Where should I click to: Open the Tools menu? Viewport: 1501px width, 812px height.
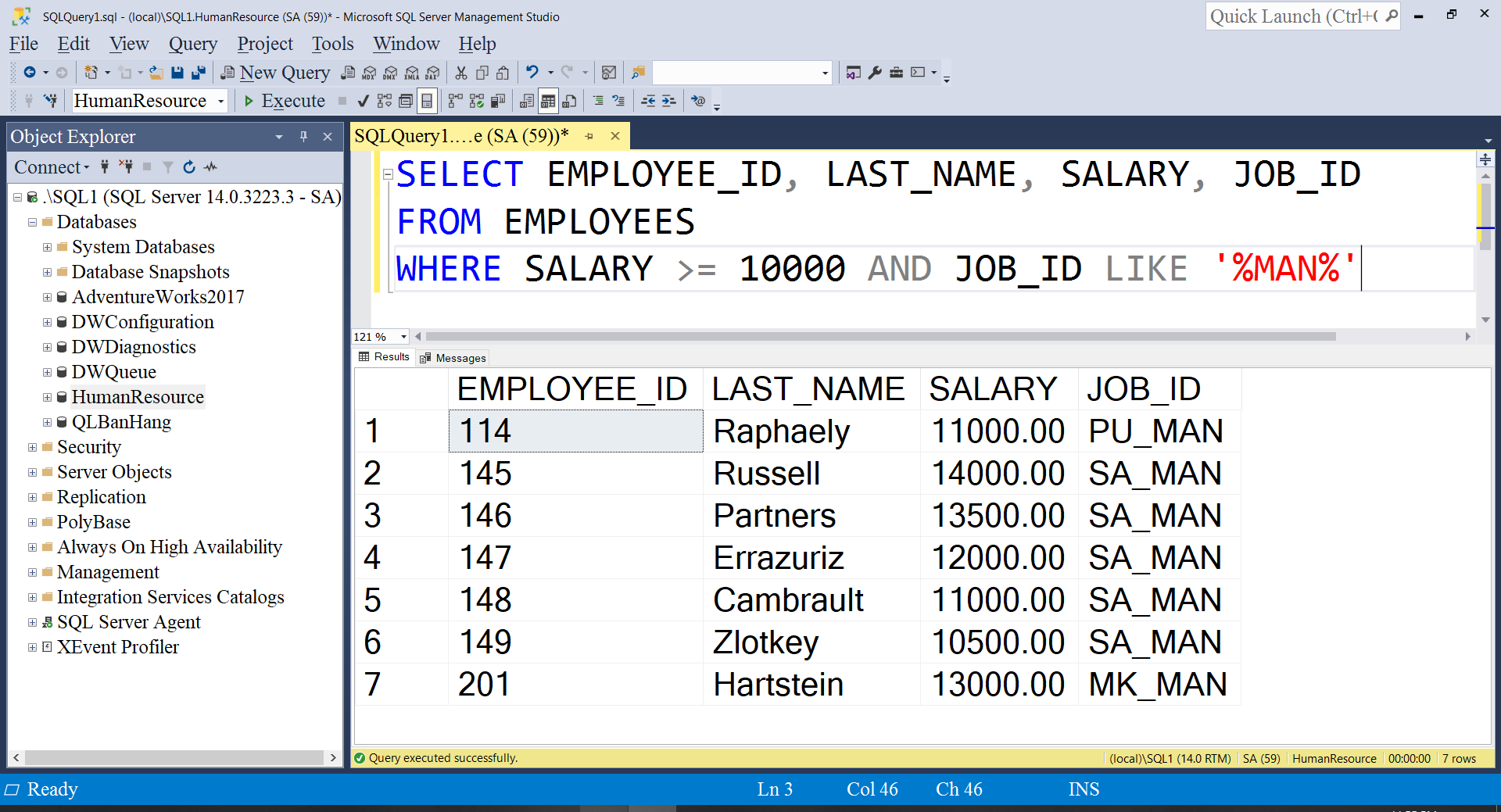pyautogui.click(x=332, y=44)
